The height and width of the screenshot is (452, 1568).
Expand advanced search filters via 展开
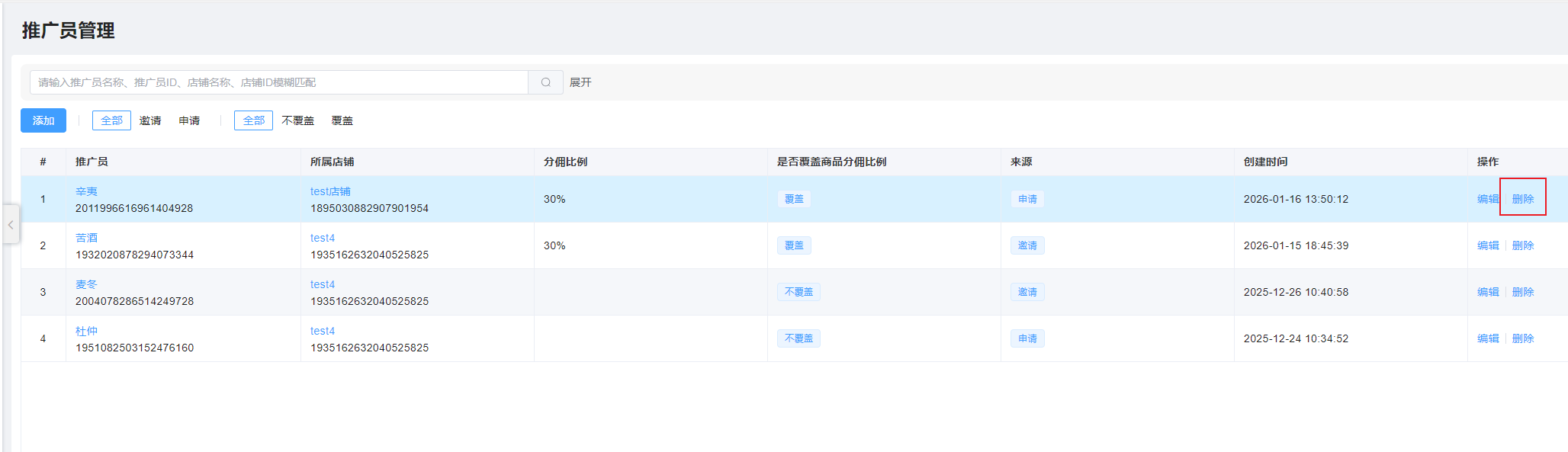tap(580, 82)
